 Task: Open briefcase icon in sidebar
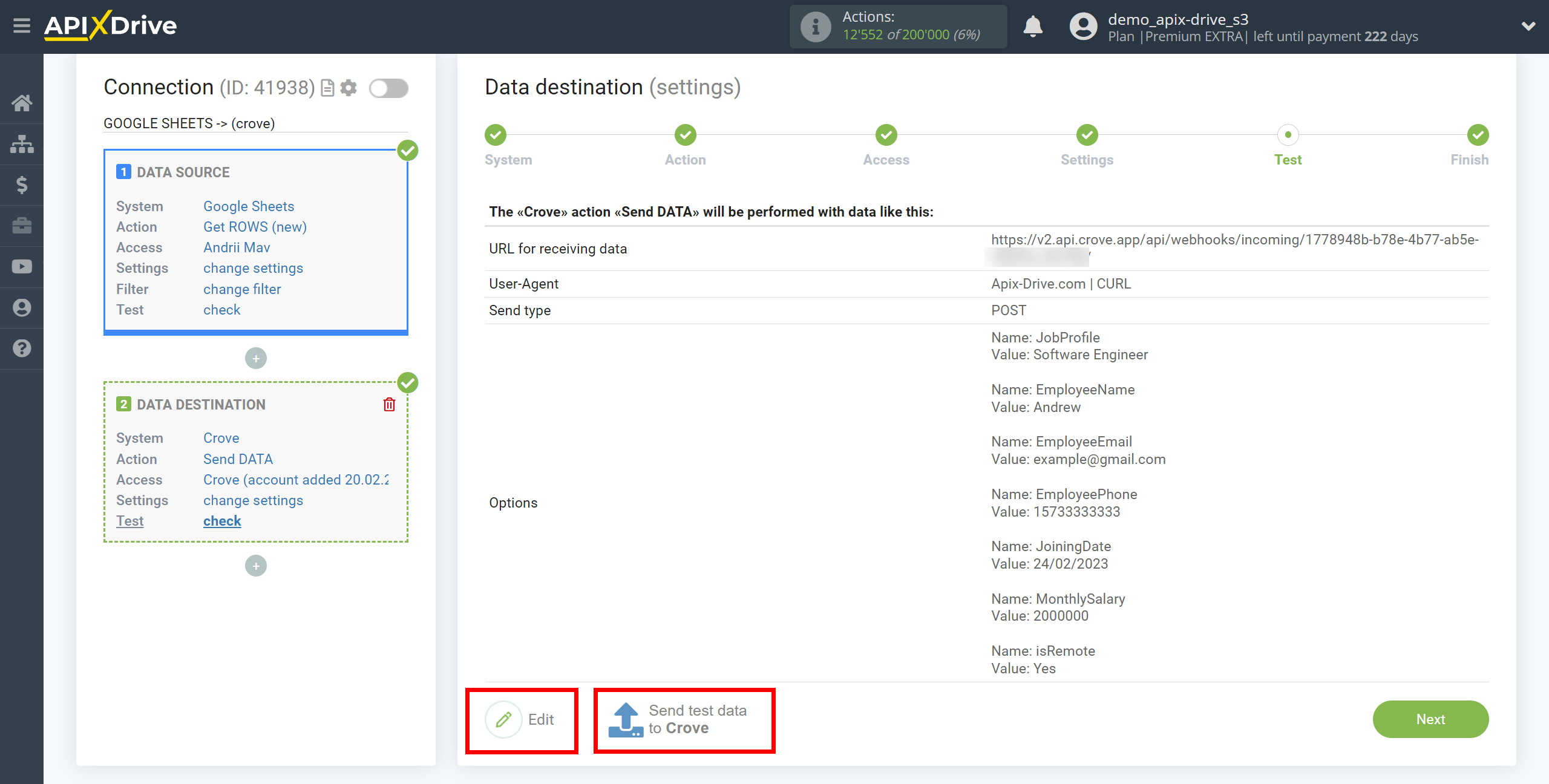22,226
